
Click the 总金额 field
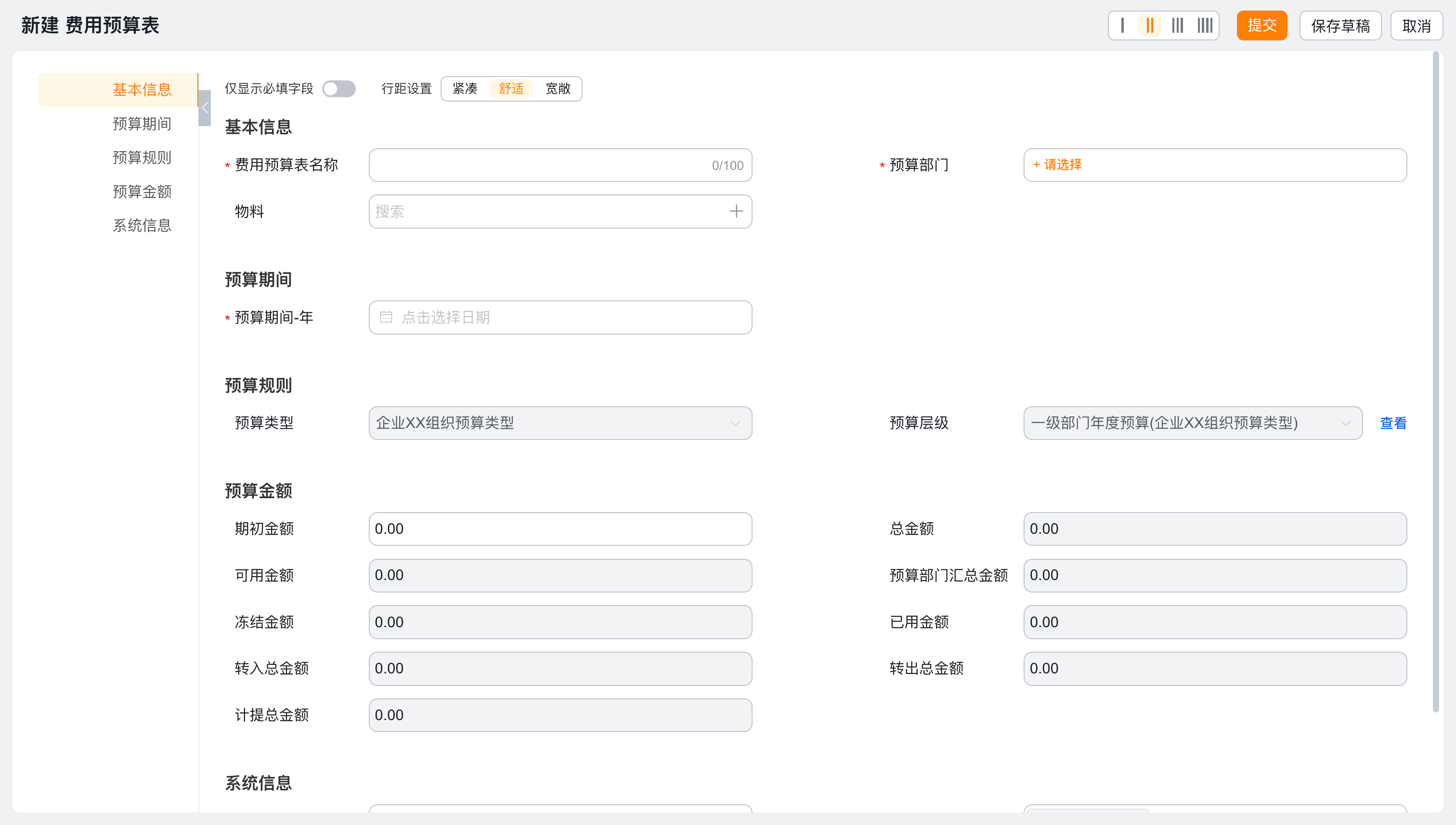pos(1215,529)
